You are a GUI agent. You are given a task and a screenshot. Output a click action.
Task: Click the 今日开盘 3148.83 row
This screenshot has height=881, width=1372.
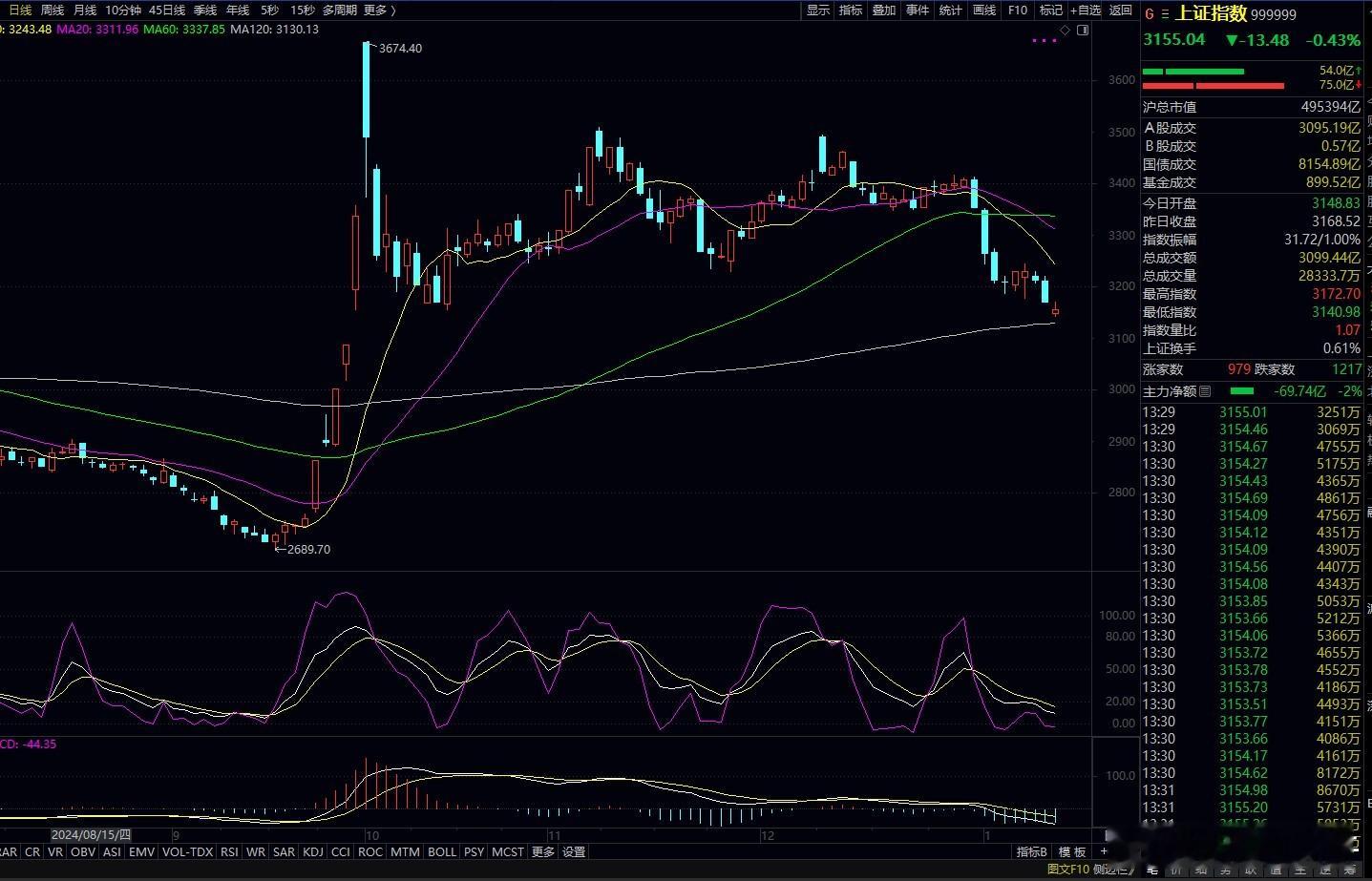pos(1252,202)
